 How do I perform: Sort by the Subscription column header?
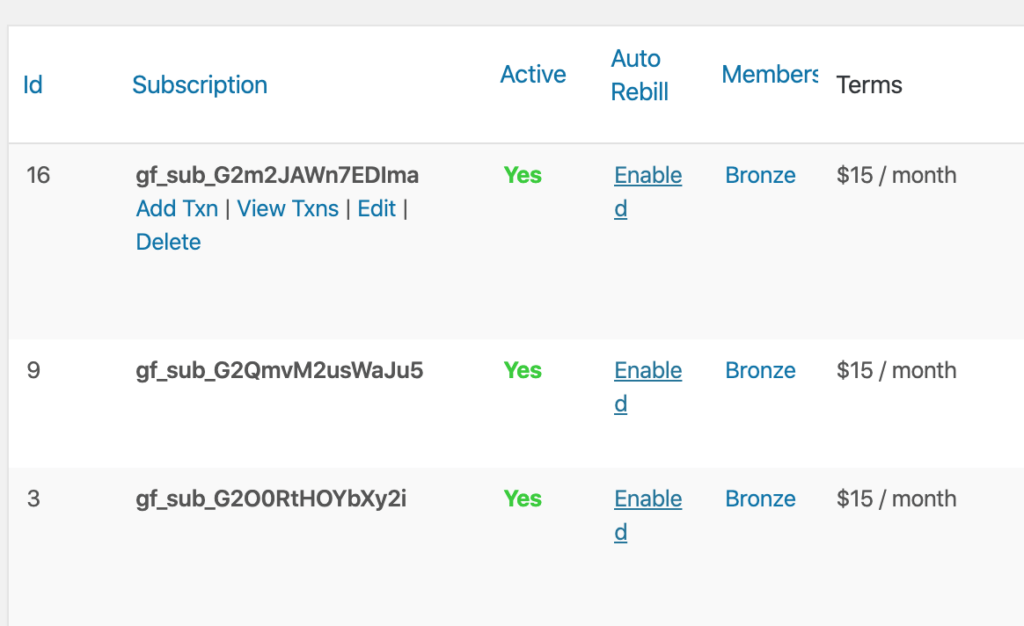pos(200,85)
